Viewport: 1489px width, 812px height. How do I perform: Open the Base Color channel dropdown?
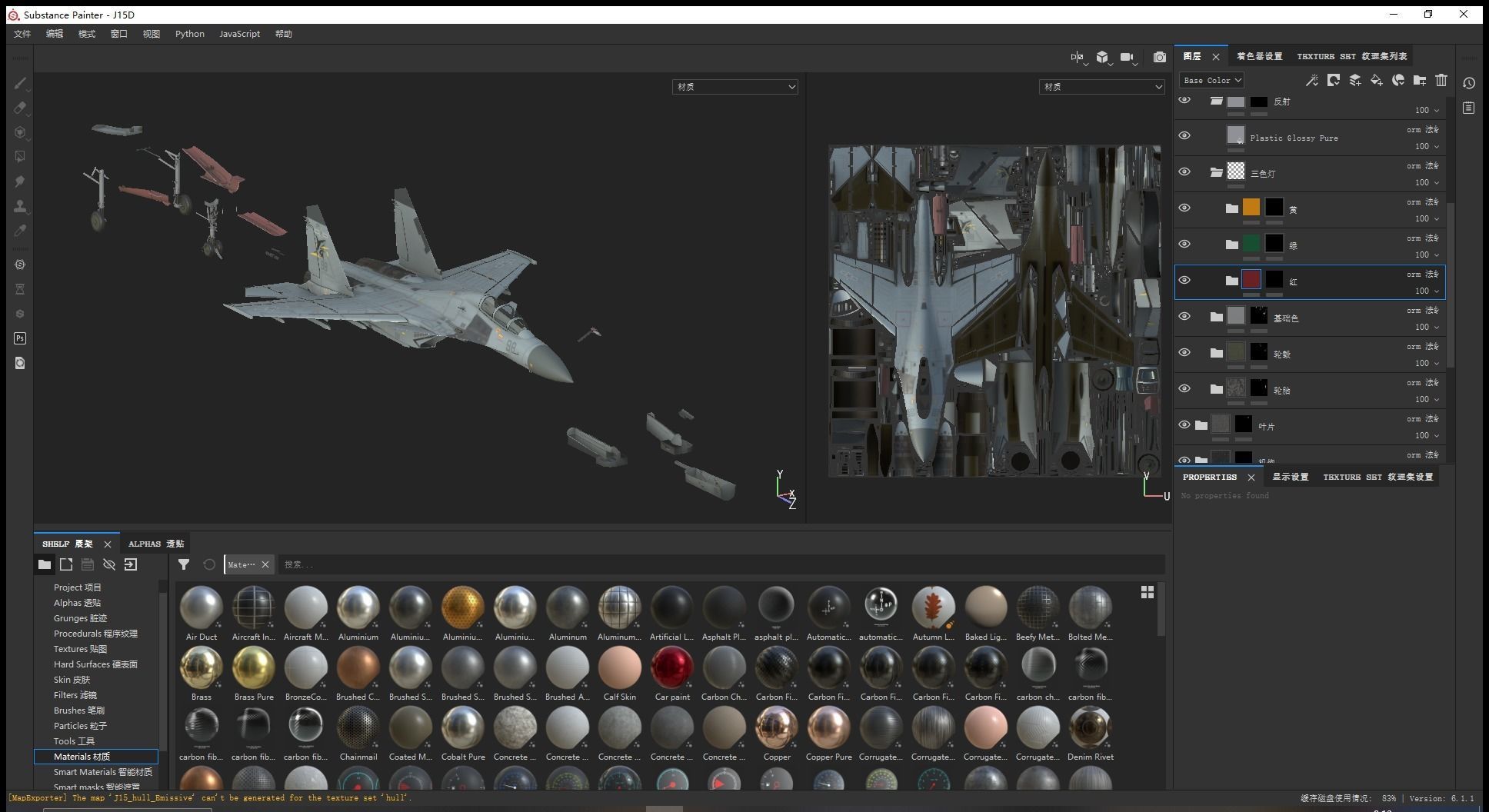click(1211, 80)
